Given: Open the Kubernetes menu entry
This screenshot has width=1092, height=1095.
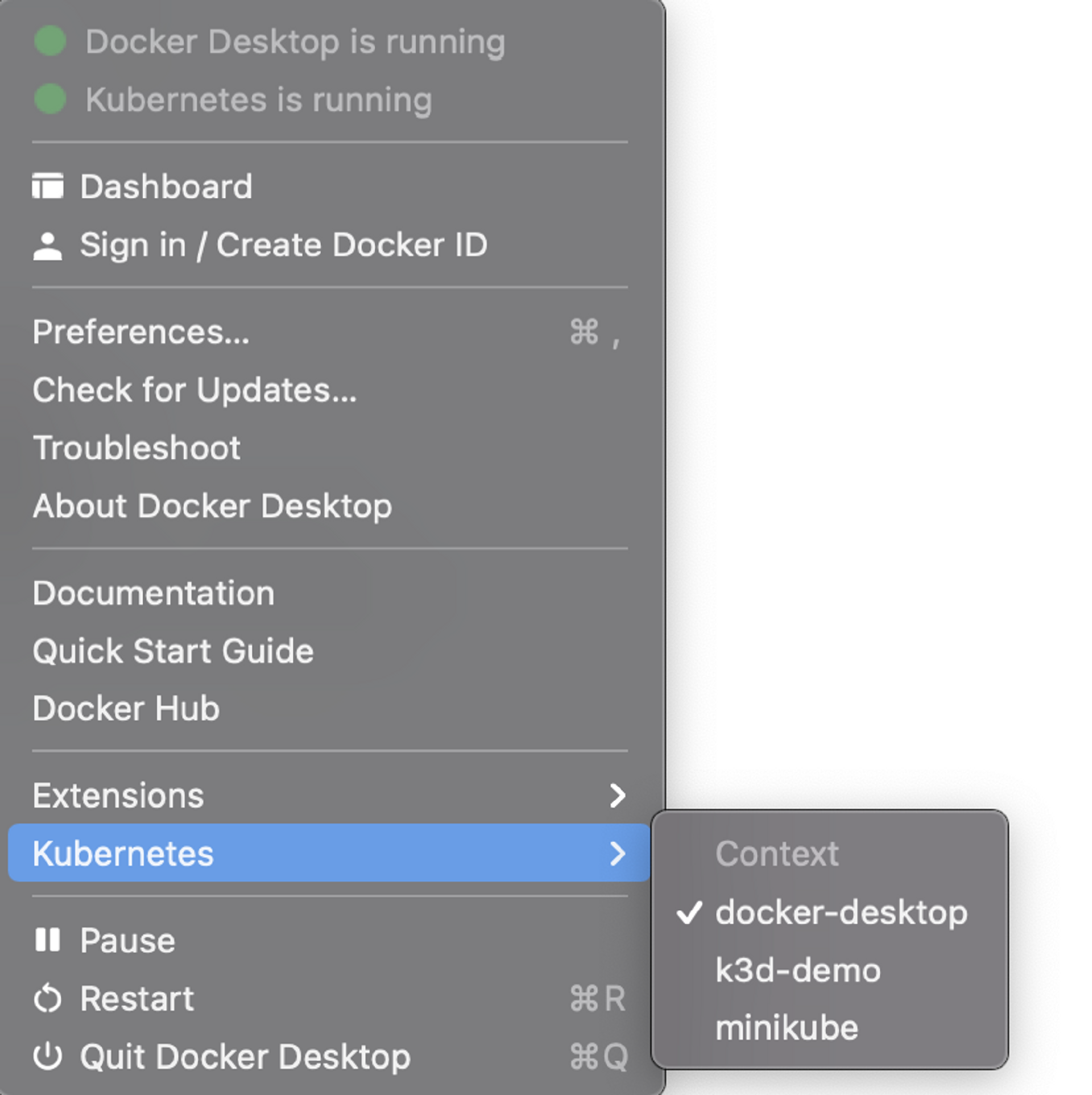Looking at the screenshot, I should tap(123, 853).
